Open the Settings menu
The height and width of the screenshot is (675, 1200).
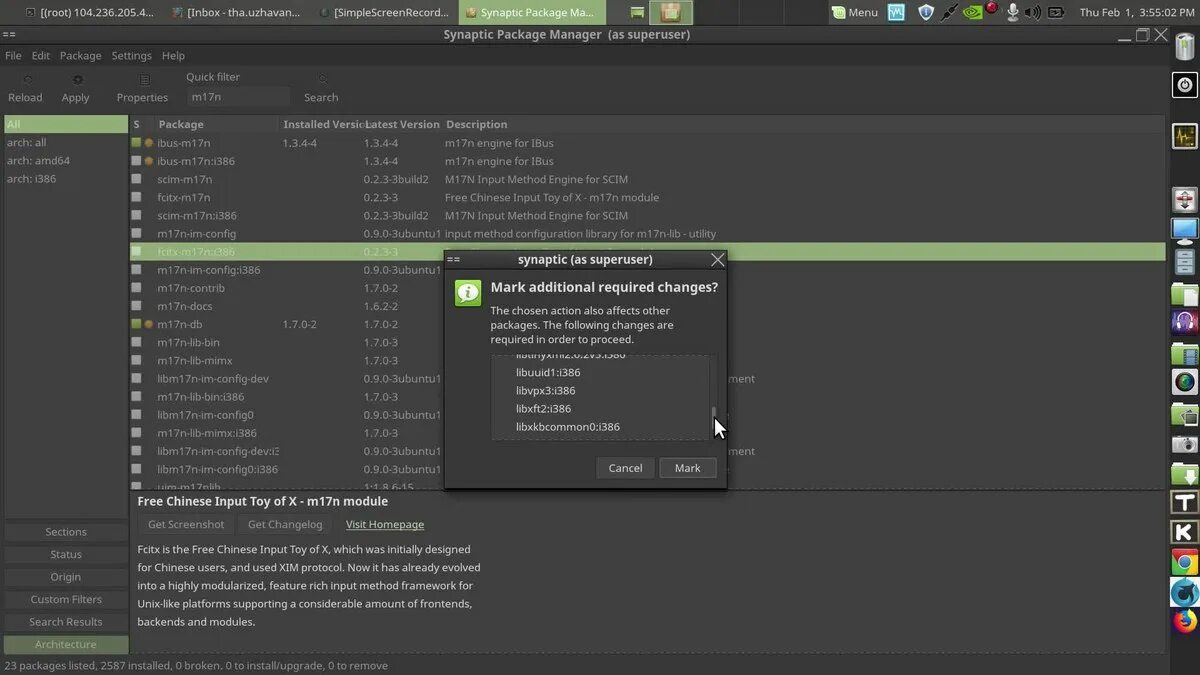point(132,56)
